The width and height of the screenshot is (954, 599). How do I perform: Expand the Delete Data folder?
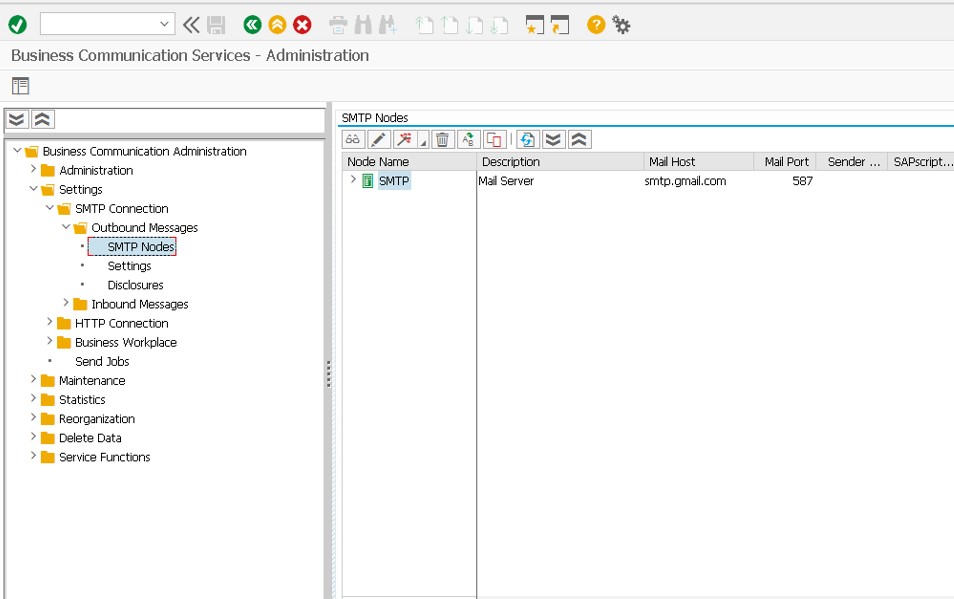click(x=33, y=437)
